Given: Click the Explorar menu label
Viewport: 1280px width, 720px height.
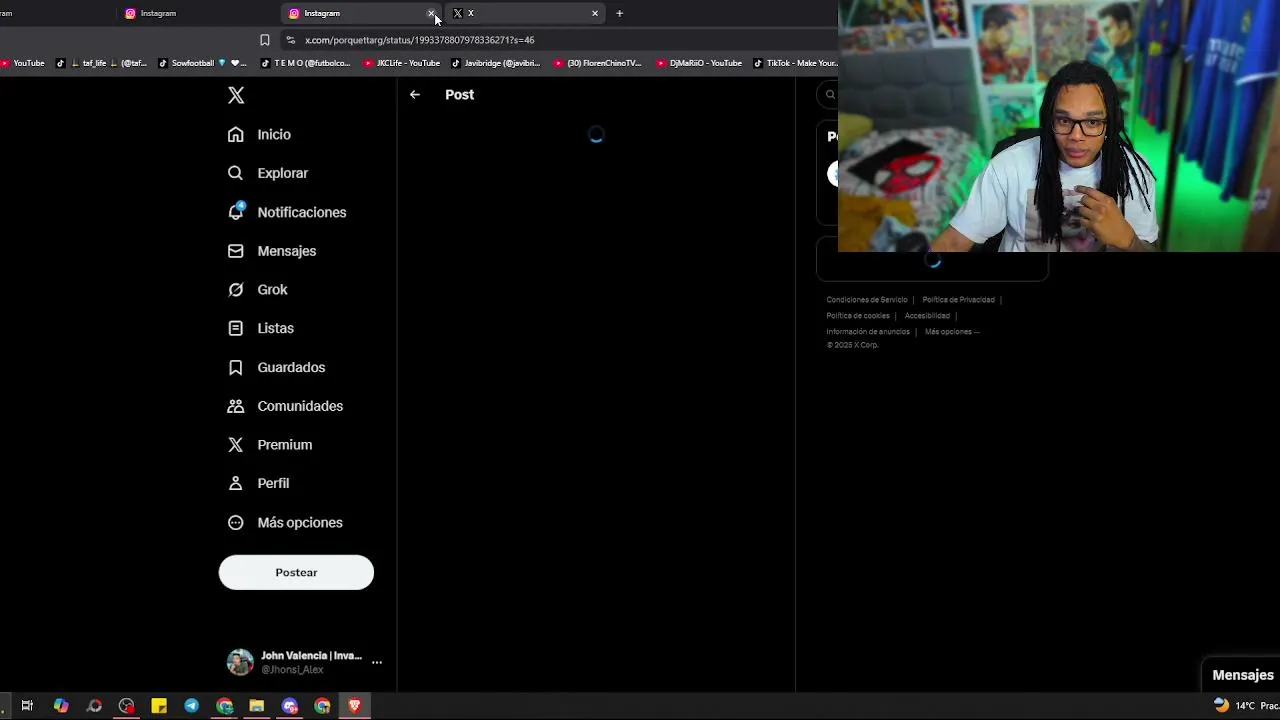Looking at the screenshot, I should click(283, 173).
